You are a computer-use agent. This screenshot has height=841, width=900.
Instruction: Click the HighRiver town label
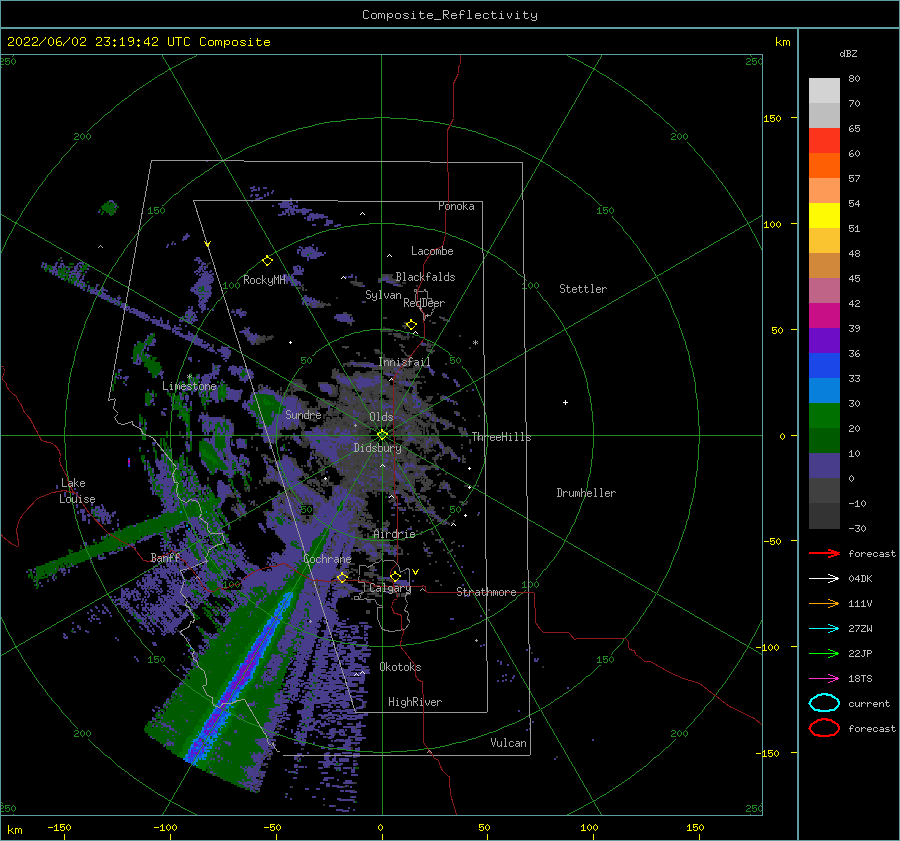(415, 702)
